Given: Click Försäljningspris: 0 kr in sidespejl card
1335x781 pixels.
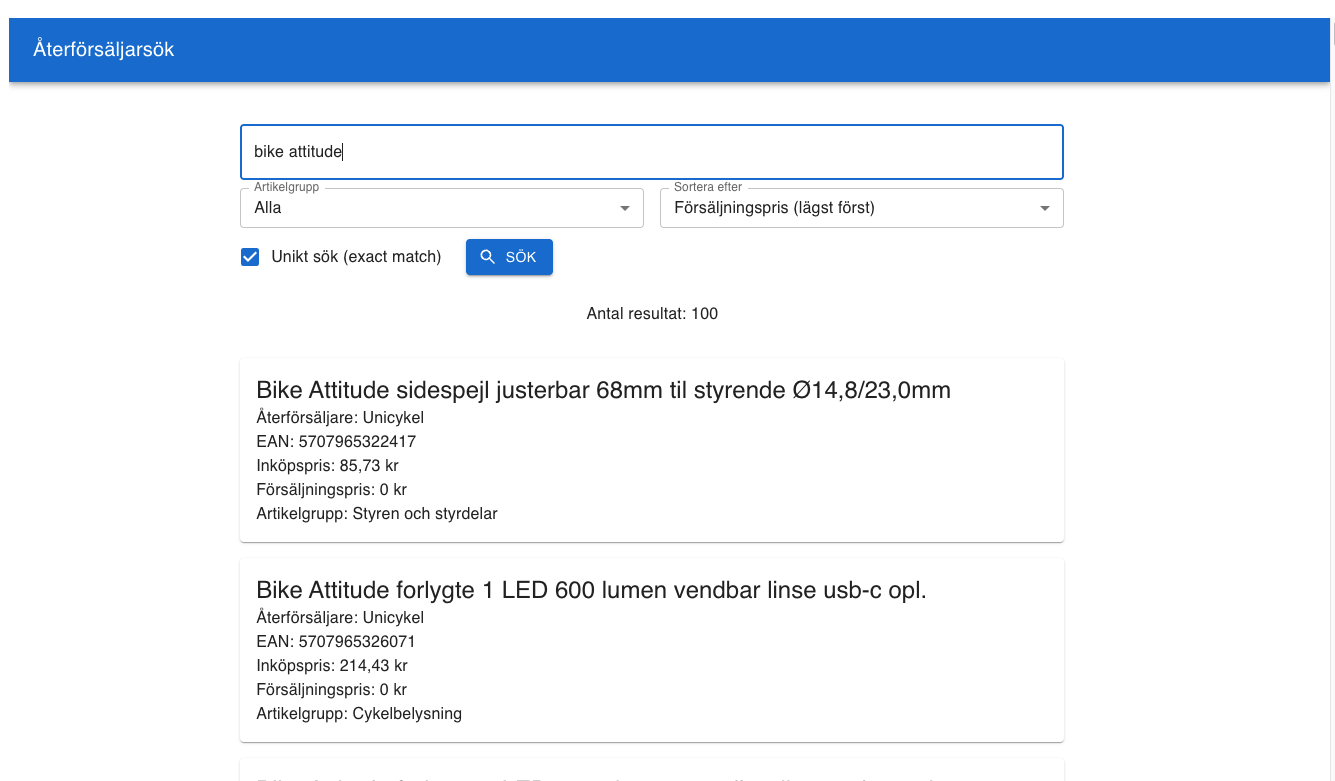Looking at the screenshot, I should click(331, 489).
